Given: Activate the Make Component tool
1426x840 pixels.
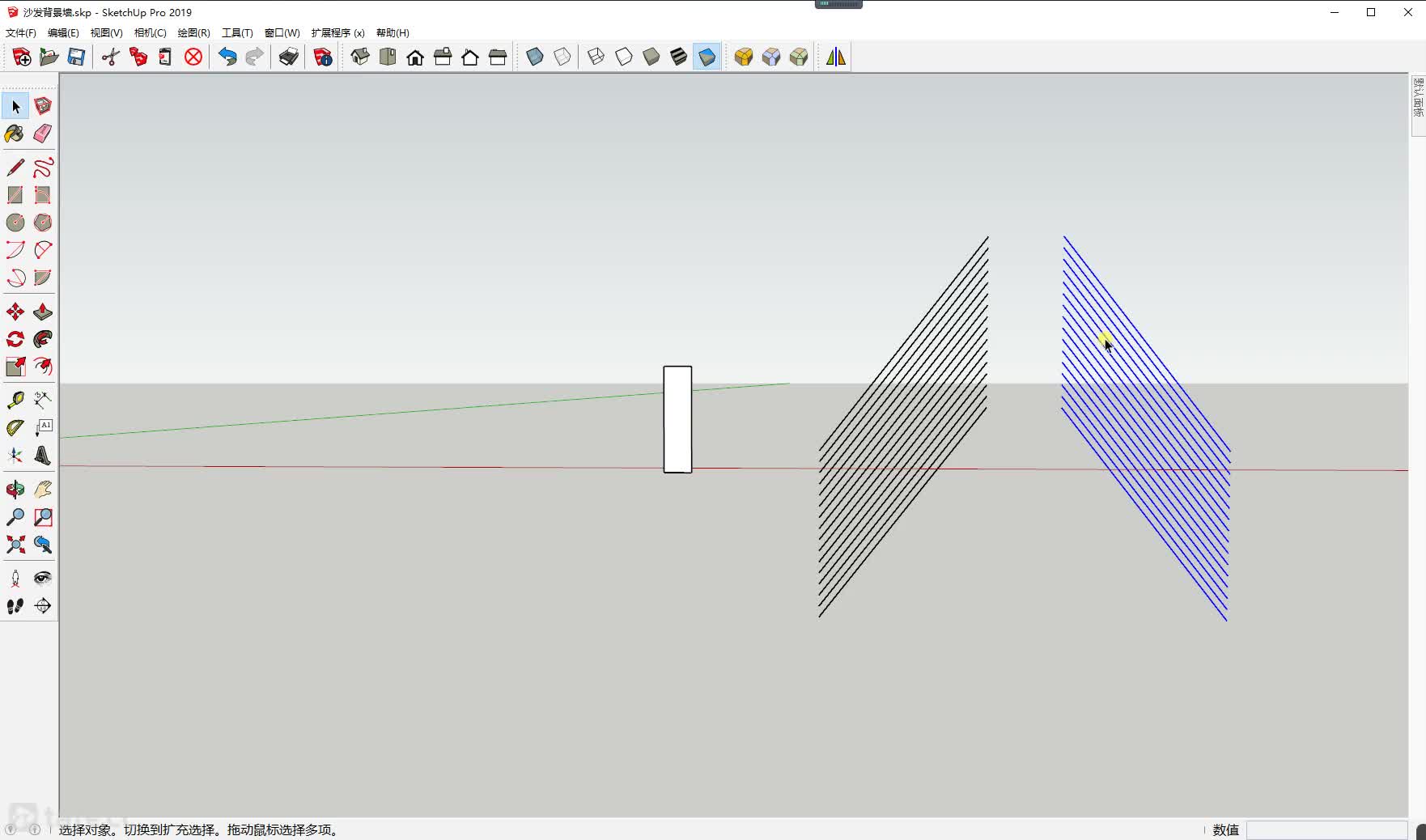Looking at the screenshot, I should tap(43, 106).
